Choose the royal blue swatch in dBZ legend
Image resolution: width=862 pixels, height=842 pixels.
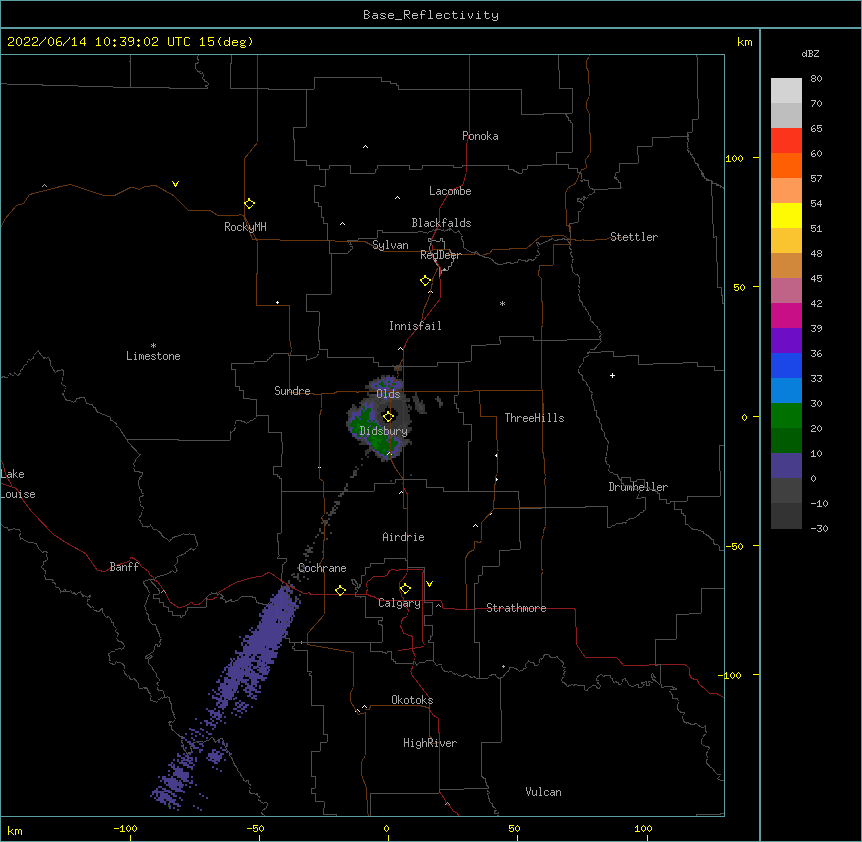[786, 365]
